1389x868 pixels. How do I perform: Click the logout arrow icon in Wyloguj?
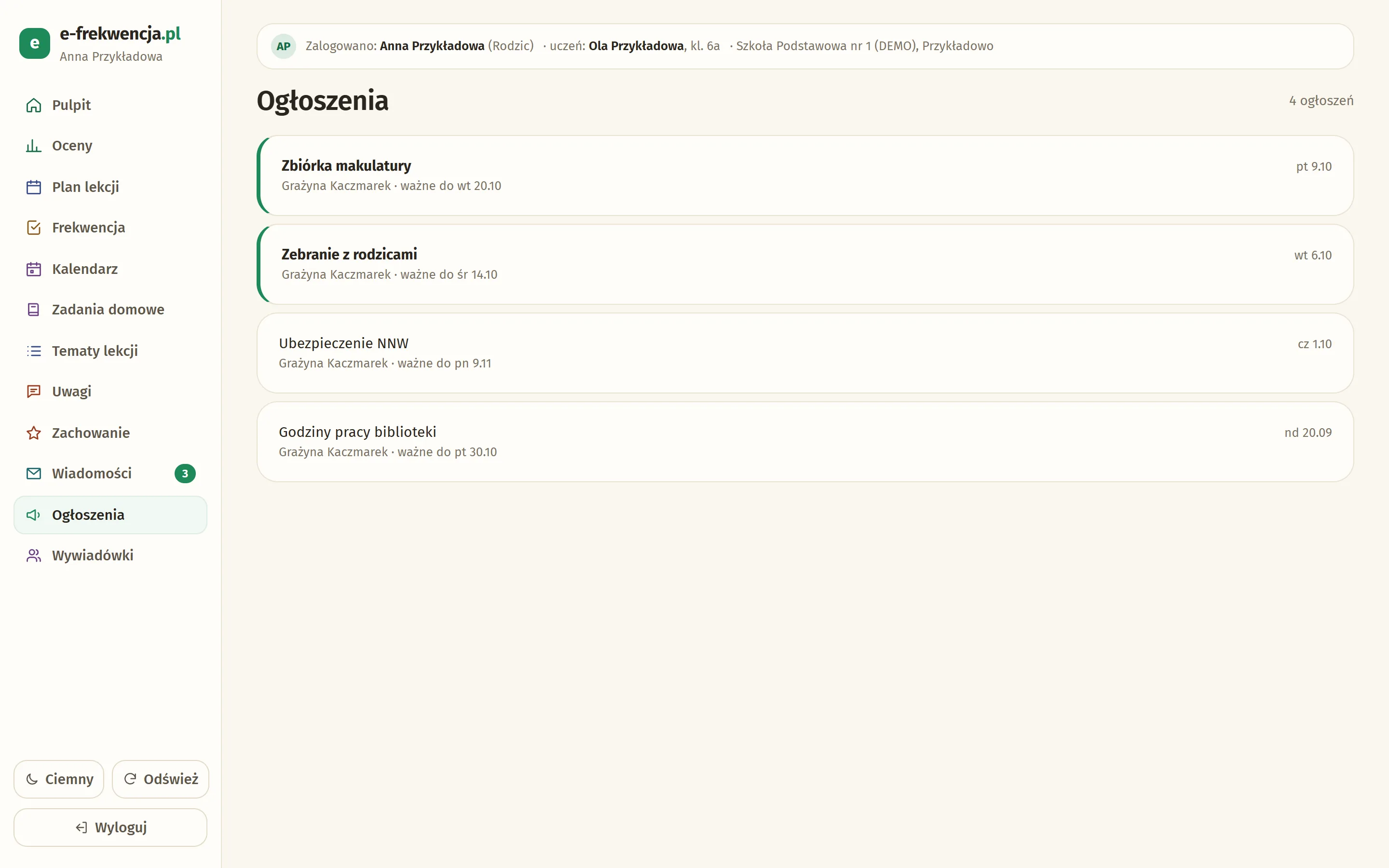(x=82, y=827)
